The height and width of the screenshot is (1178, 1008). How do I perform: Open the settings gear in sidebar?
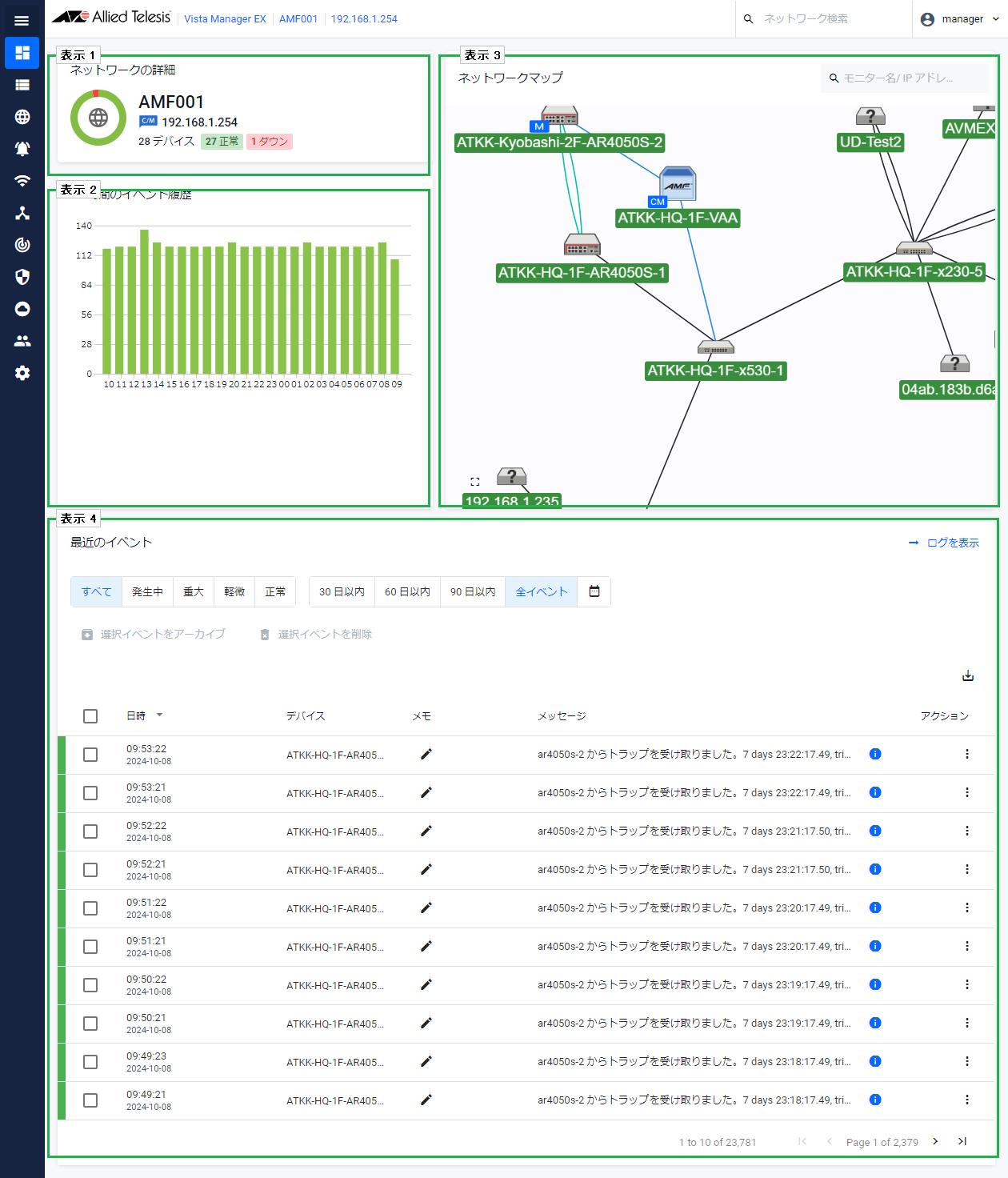(x=22, y=373)
